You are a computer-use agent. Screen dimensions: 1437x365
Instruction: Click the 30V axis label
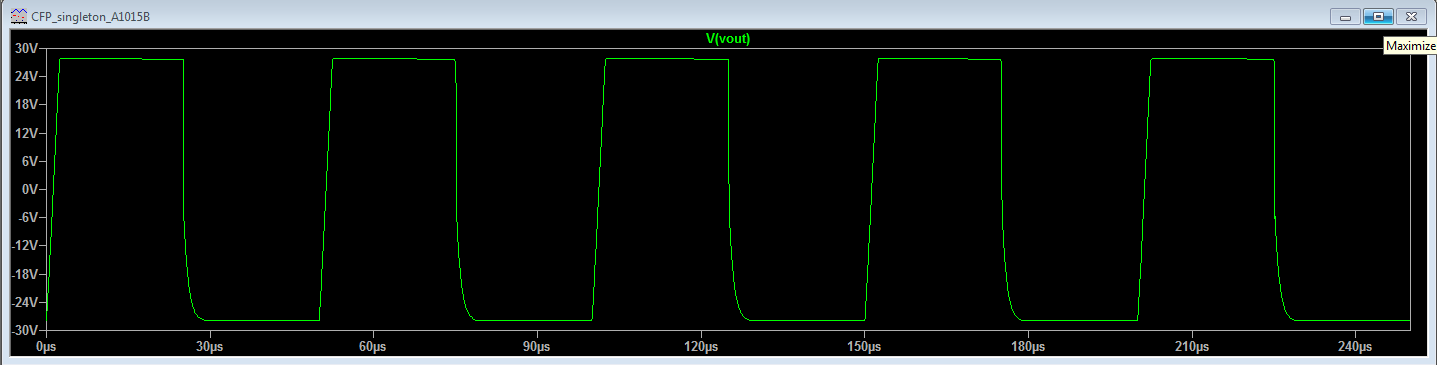coord(26,48)
